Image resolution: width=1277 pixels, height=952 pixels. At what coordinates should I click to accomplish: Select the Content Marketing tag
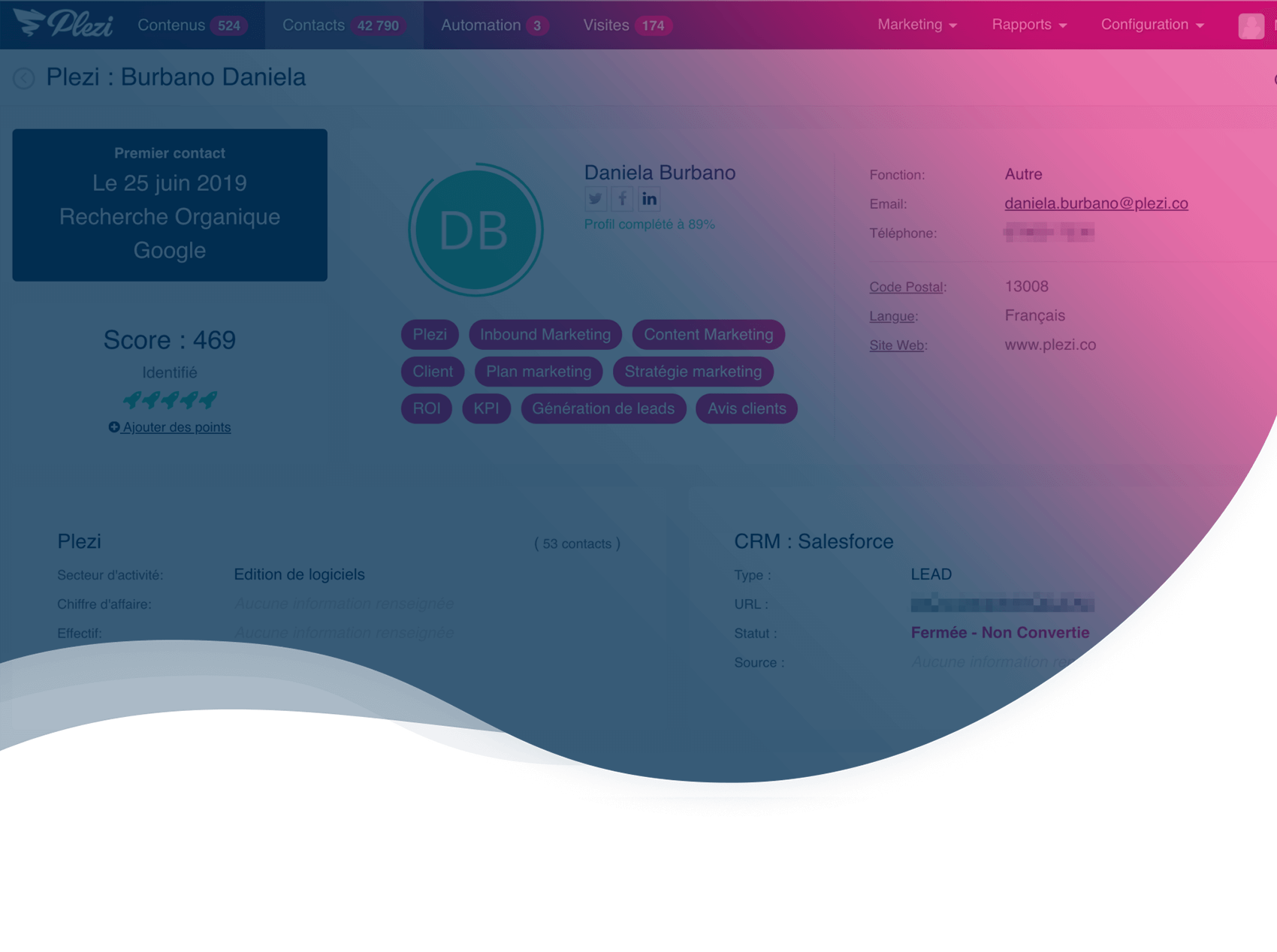pyautogui.click(x=708, y=335)
